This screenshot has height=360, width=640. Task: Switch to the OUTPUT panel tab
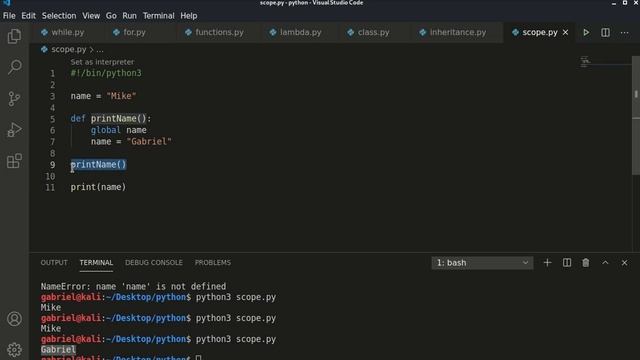click(54, 262)
